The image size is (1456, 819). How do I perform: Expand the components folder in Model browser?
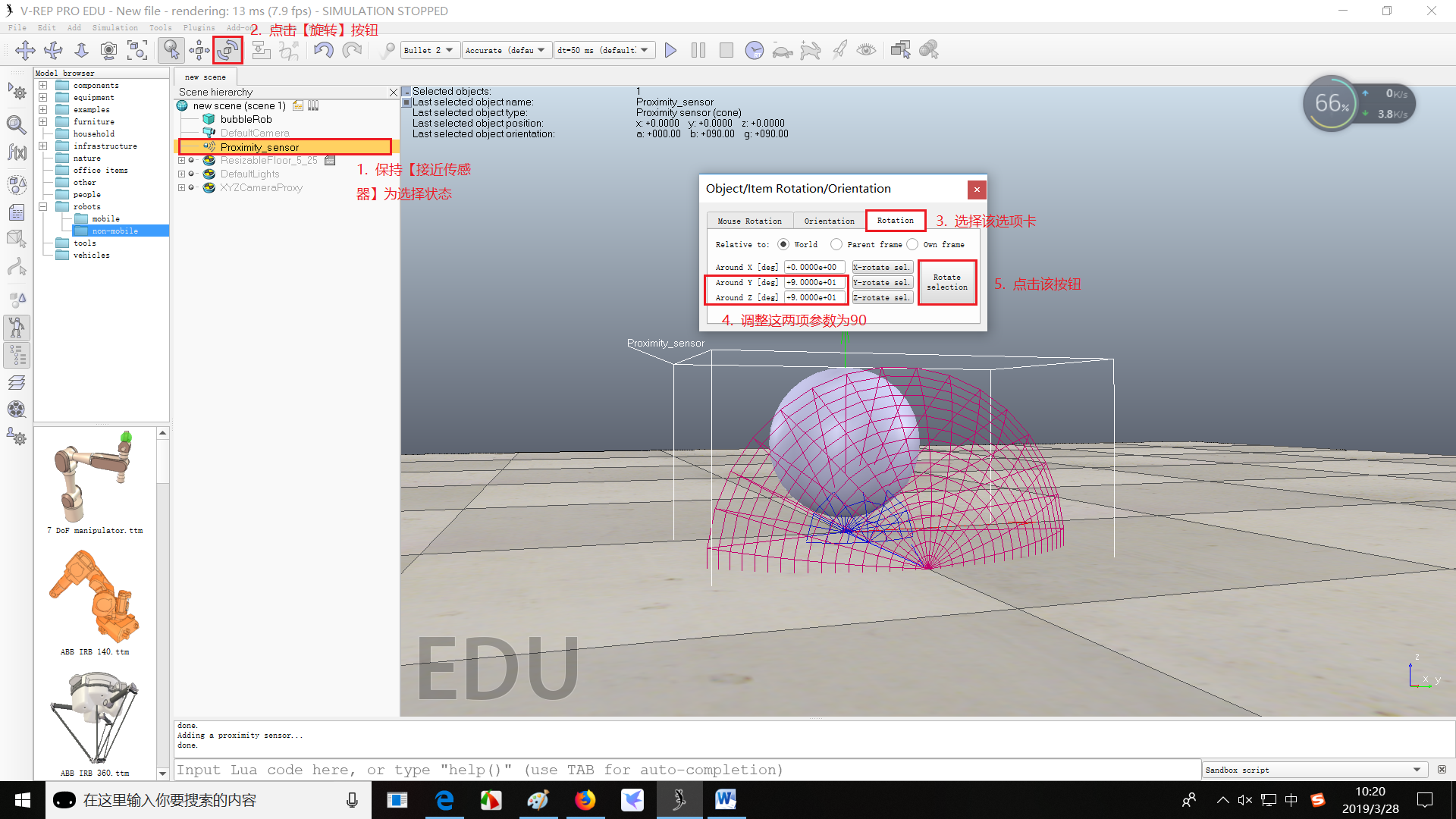43,86
